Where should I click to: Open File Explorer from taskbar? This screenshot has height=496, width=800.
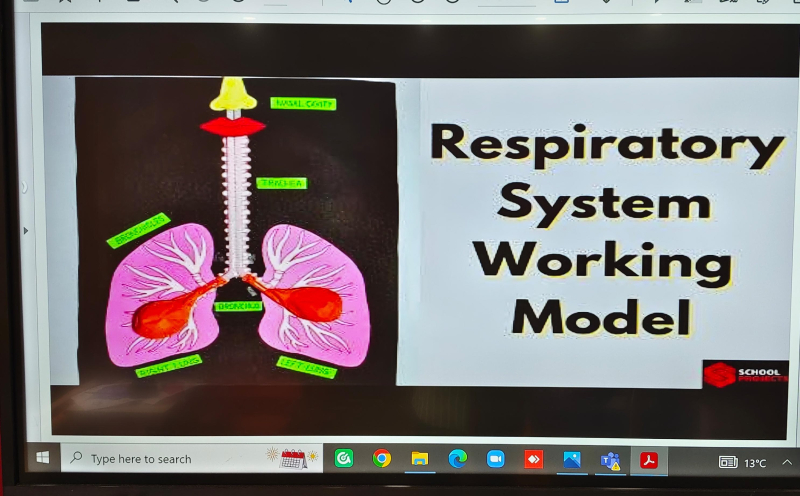pyautogui.click(x=420, y=459)
